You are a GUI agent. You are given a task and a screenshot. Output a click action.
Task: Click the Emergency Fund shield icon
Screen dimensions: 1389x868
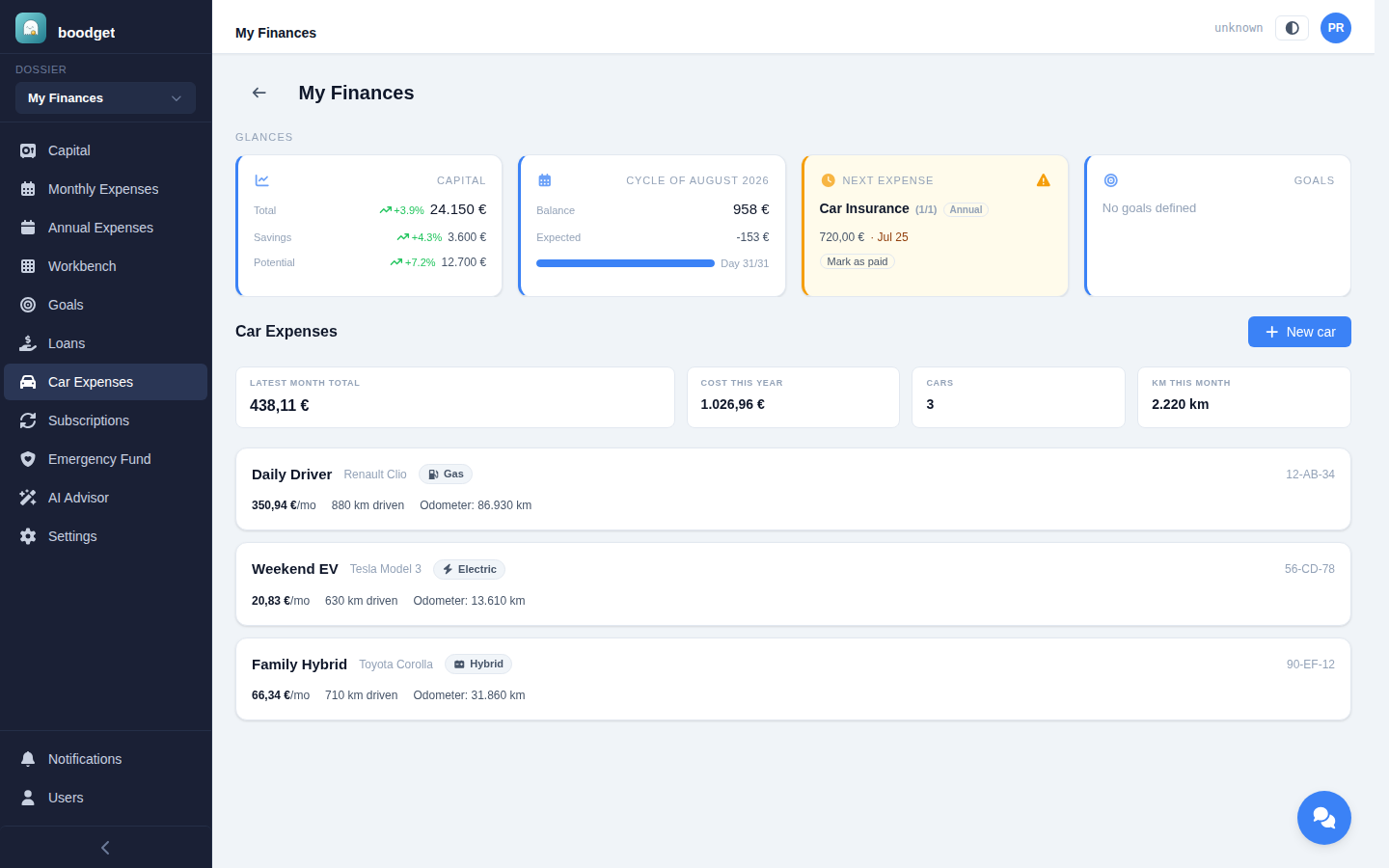[28, 459]
